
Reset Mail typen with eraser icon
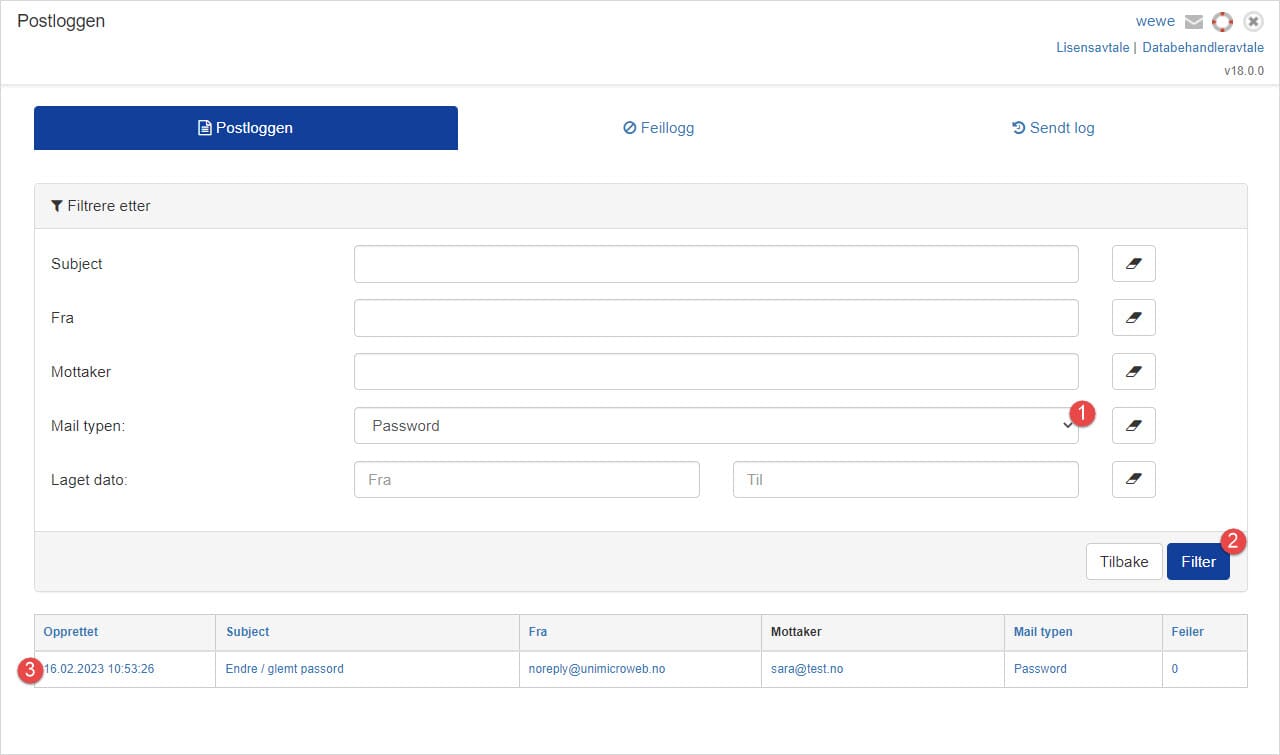[1133, 426]
